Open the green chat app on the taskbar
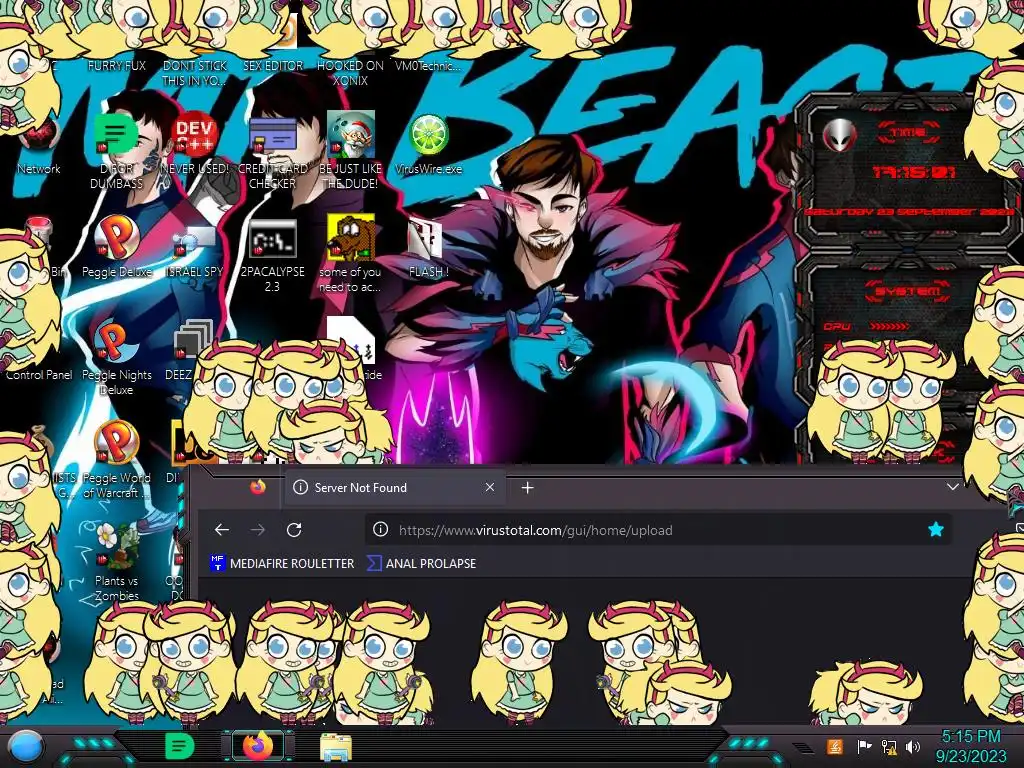This screenshot has height=768, width=1024. tap(179, 746)
